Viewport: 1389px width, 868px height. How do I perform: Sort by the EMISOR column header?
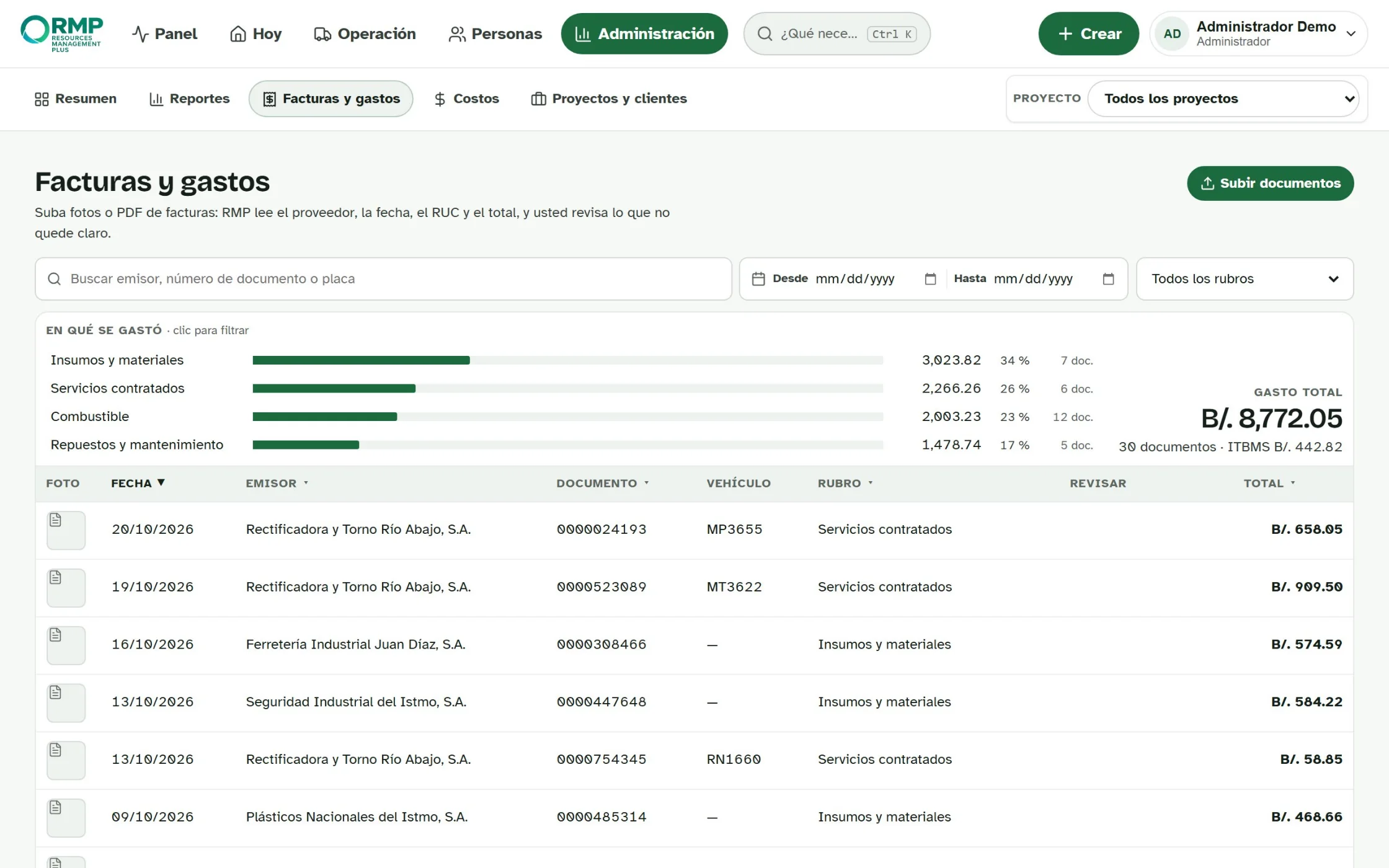pos(277,483)
